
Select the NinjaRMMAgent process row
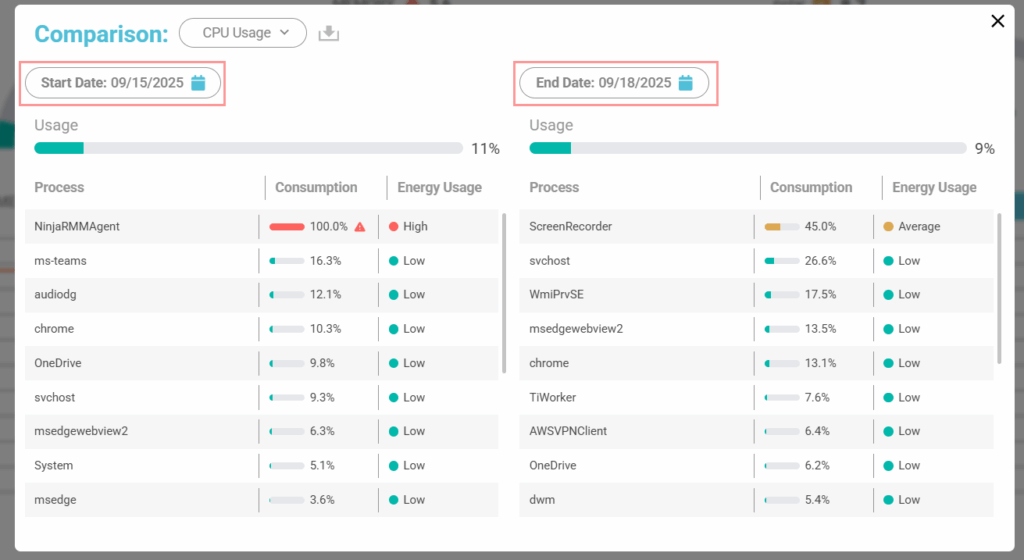140,227
